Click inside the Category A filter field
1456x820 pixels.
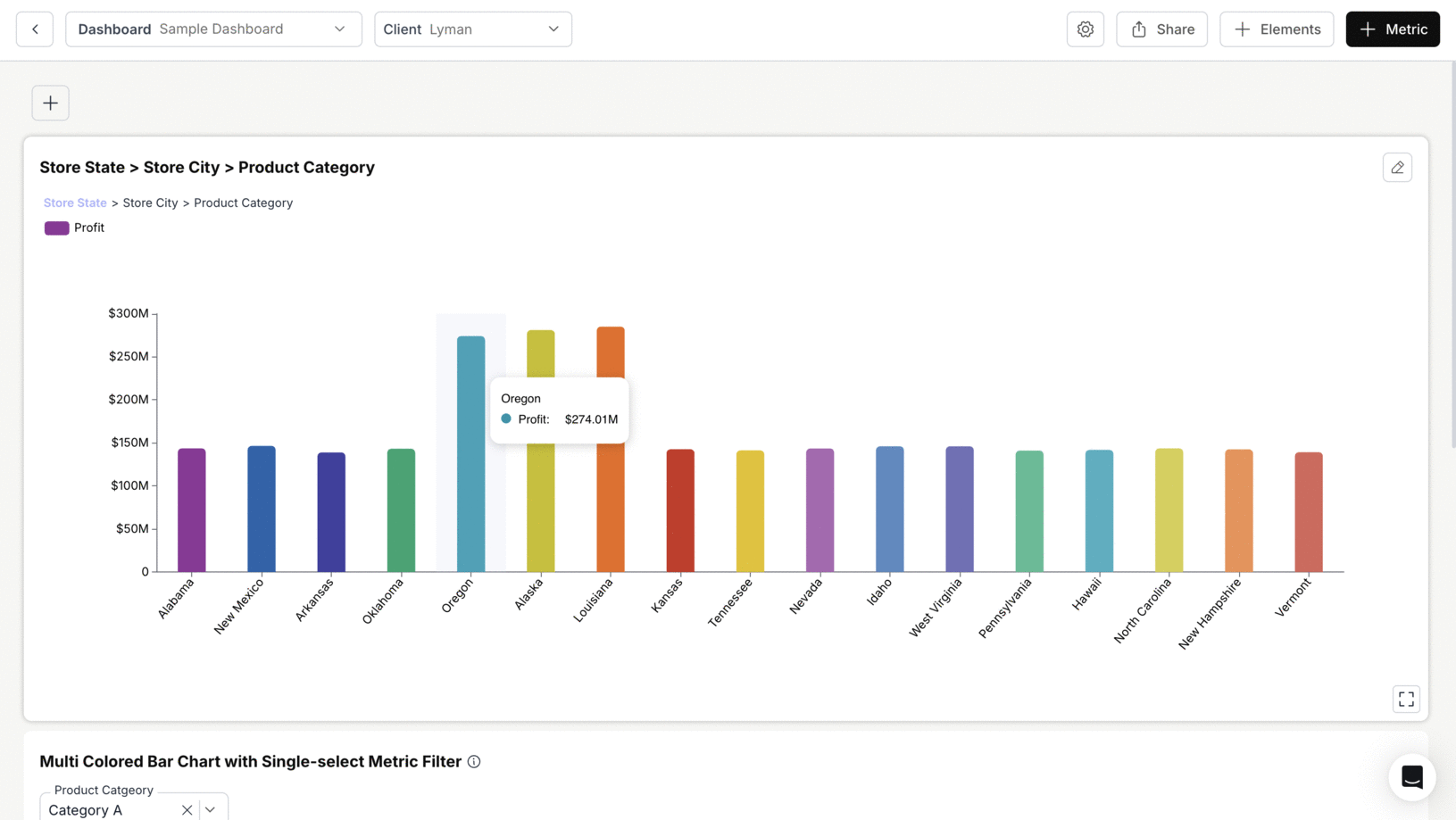107,809
